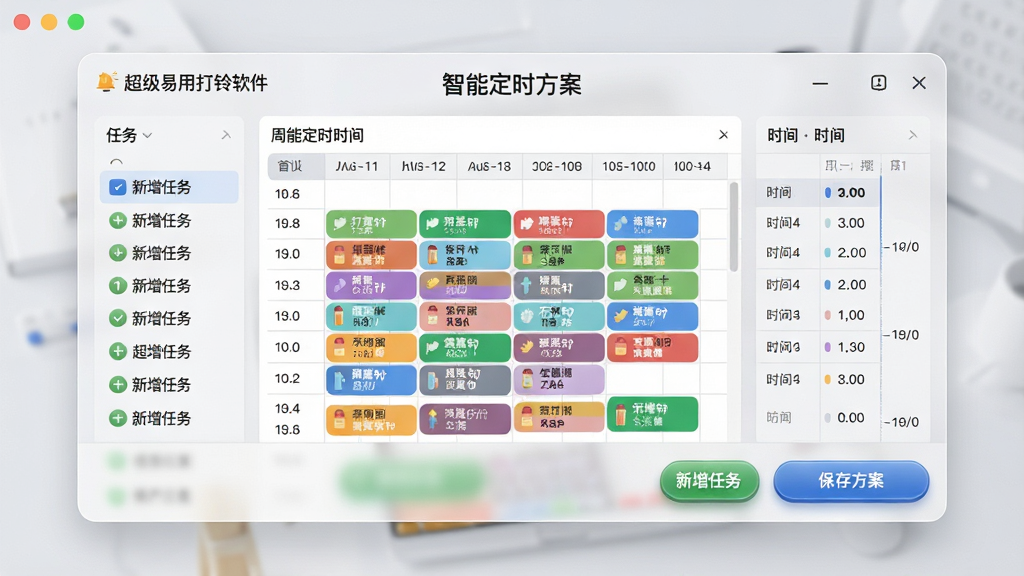Click the green down-arrow icon in task list

(118, 252)
